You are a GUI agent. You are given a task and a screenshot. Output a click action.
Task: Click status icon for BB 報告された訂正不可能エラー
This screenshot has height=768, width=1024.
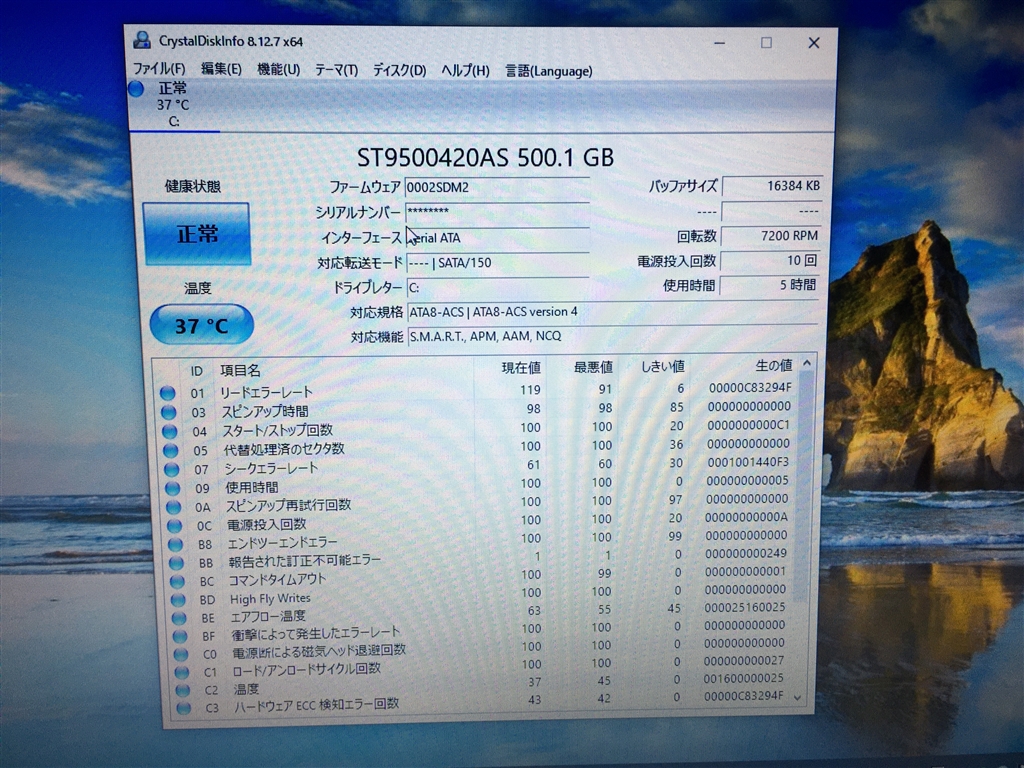(x=177, y=562)
